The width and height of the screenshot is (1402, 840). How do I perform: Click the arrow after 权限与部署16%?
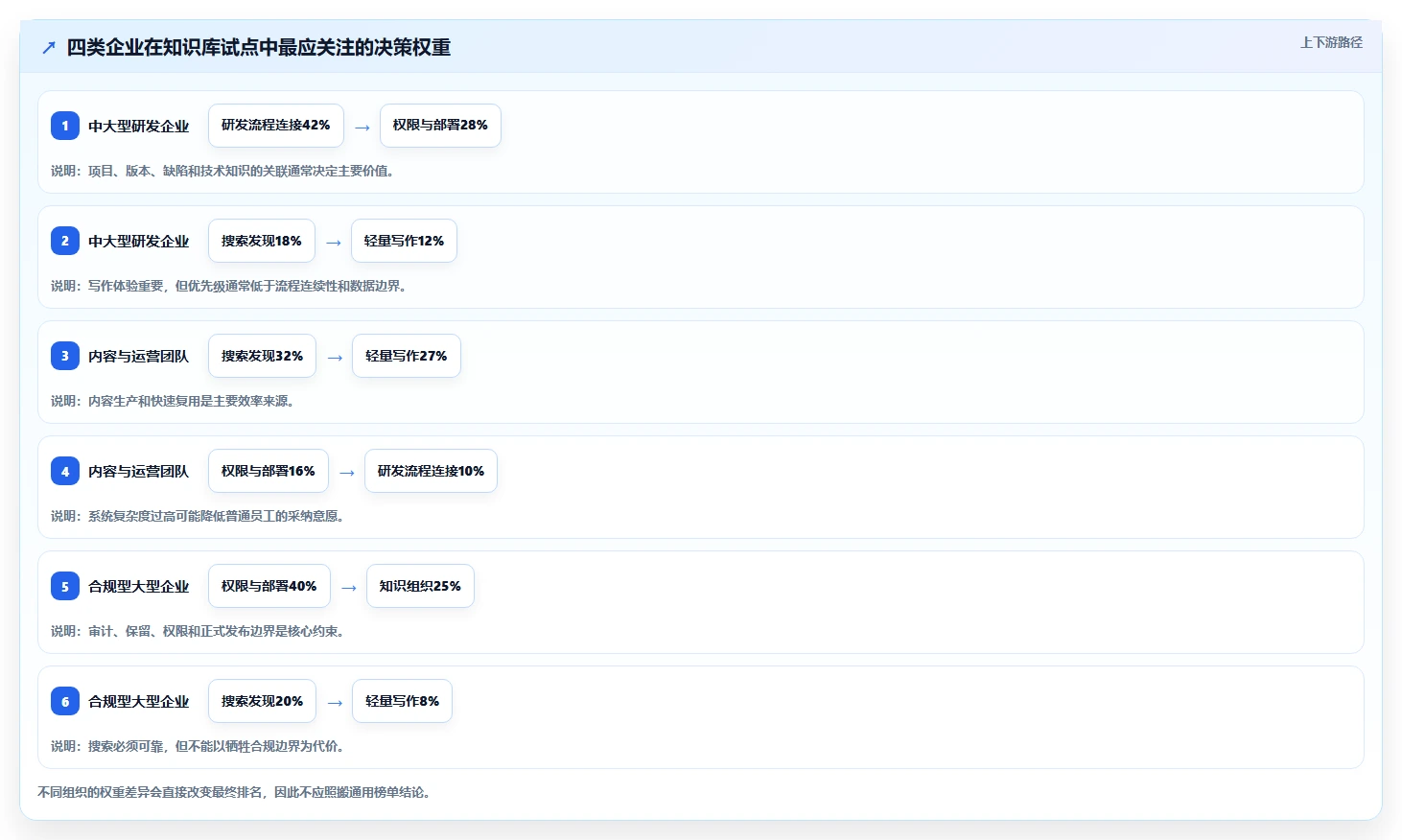(347, 472)
